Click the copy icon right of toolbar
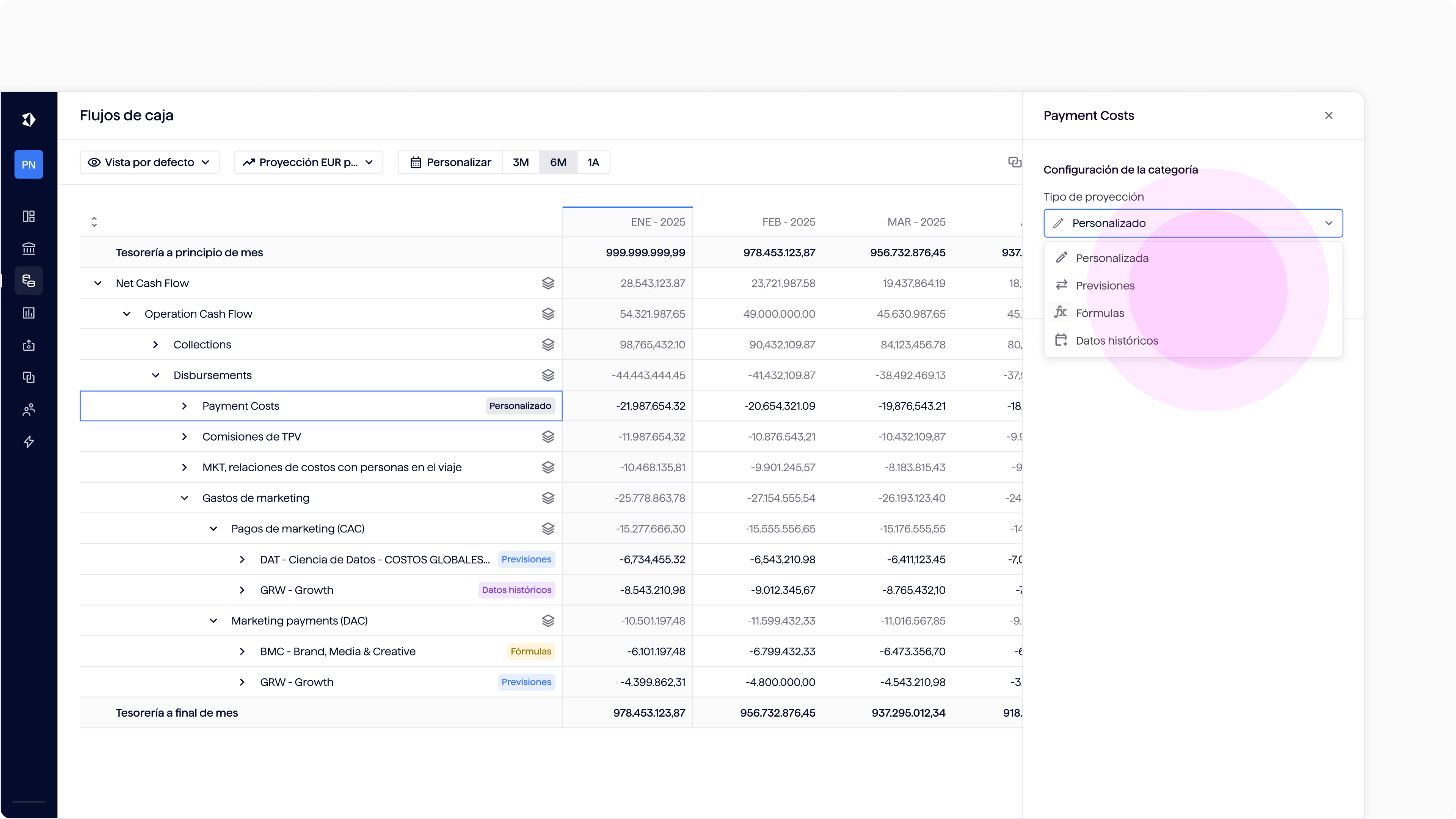 [x=1015, y=162]
